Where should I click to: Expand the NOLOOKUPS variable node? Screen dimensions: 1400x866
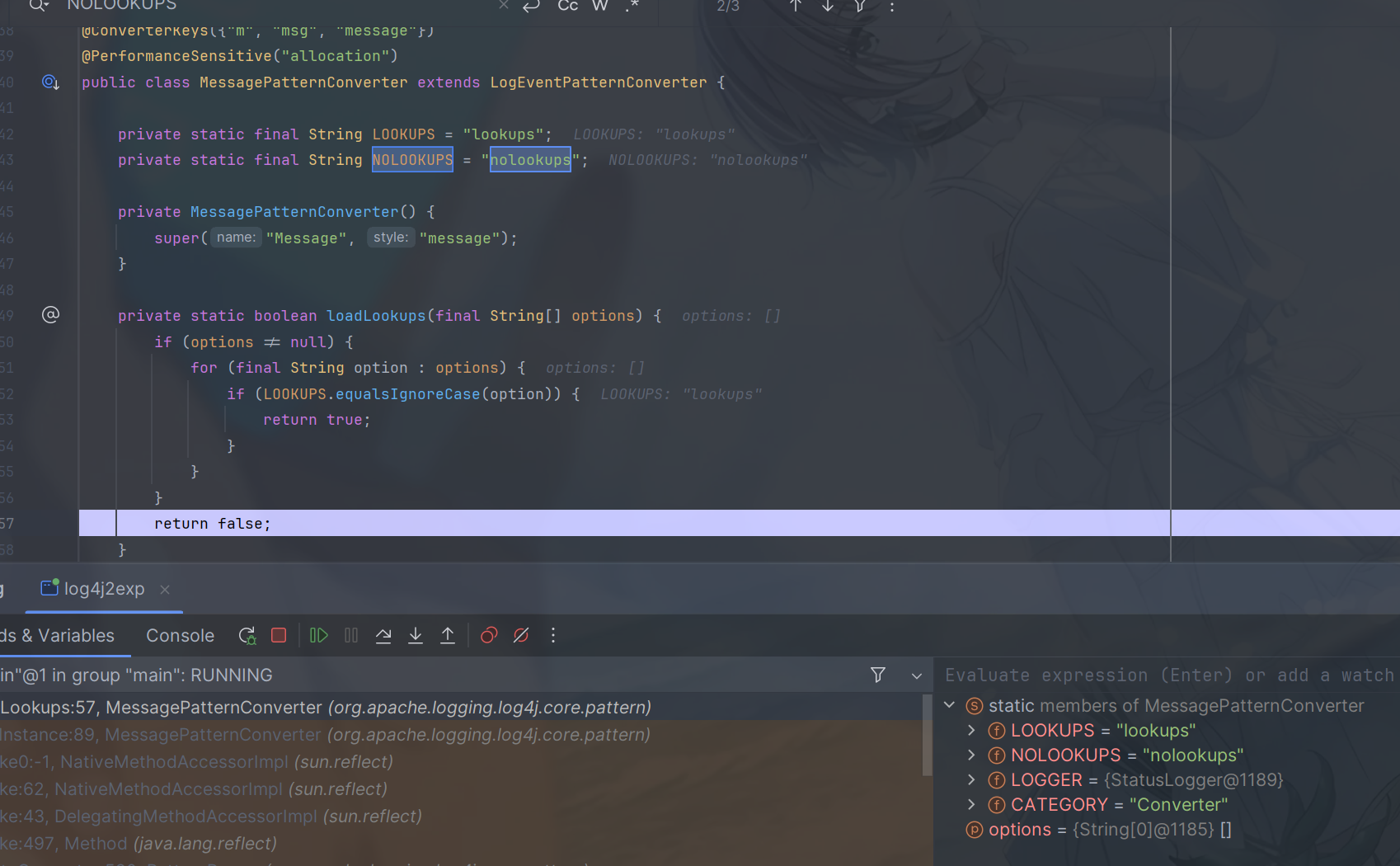pyautogui.click(x=971, y=755)
